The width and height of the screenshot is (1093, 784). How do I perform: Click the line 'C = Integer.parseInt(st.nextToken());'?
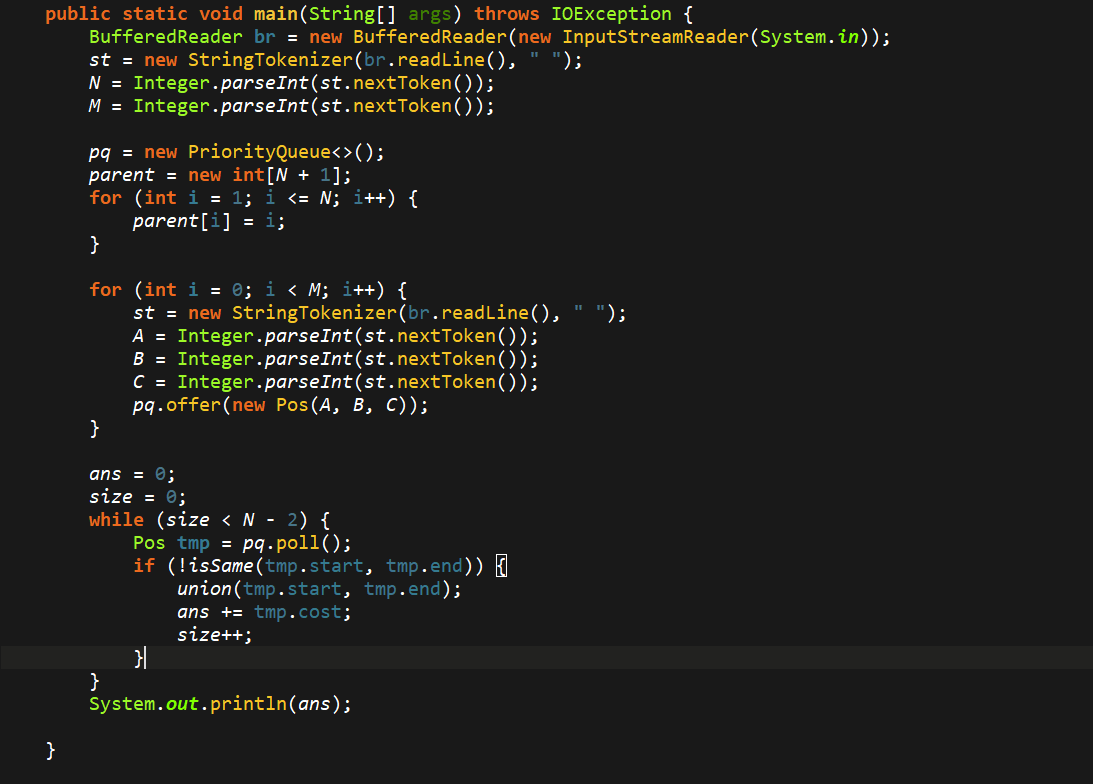point(335,382)
